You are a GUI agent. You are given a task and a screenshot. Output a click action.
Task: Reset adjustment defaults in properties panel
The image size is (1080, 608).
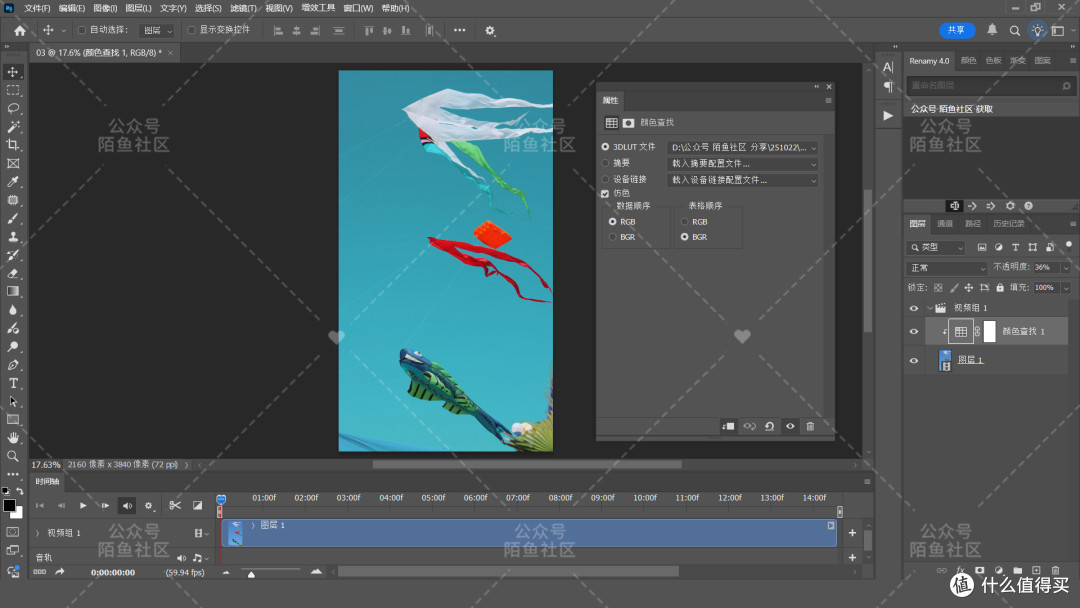coord(769,426)
